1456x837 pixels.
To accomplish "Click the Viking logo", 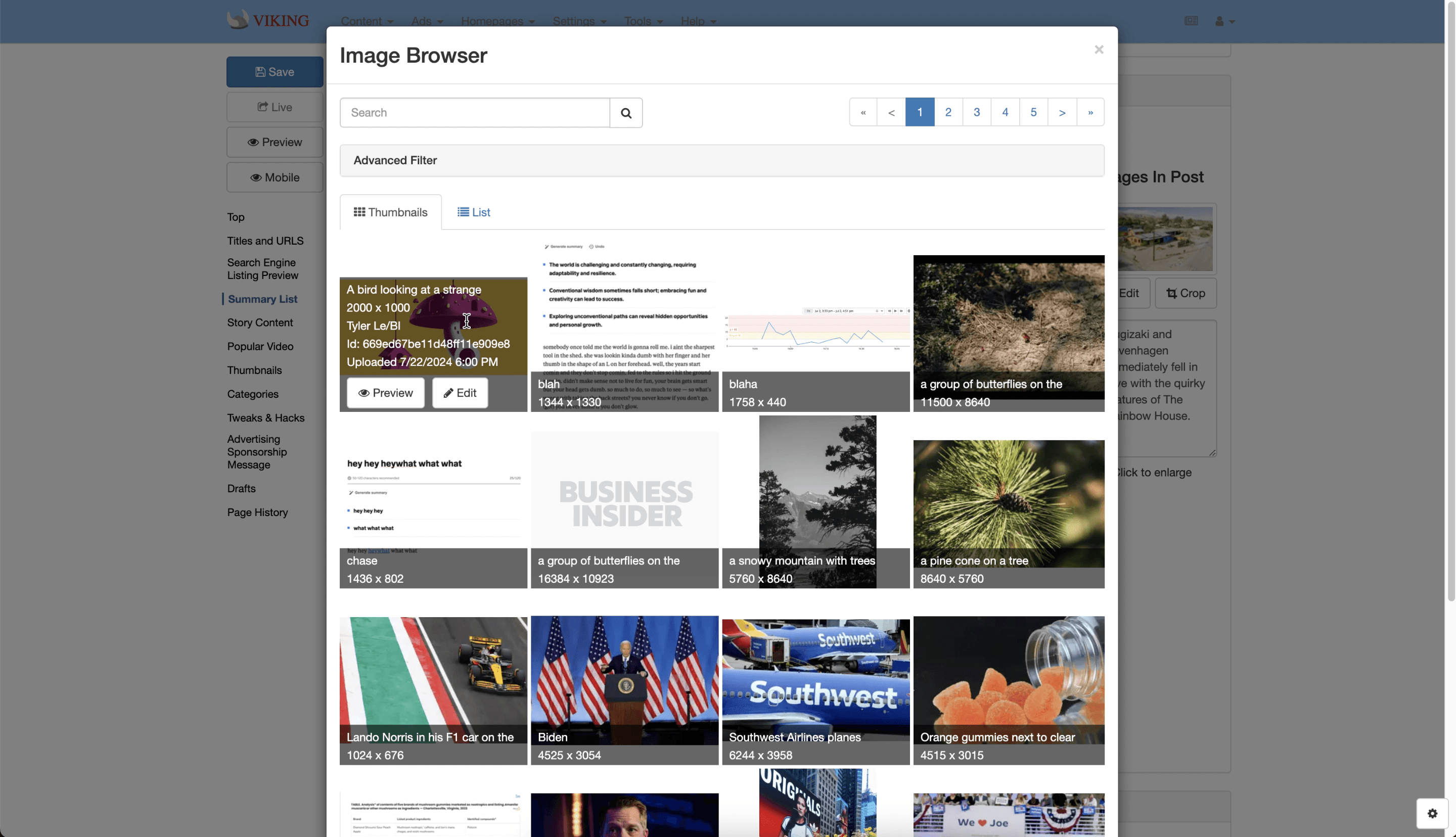I will 268,20.
